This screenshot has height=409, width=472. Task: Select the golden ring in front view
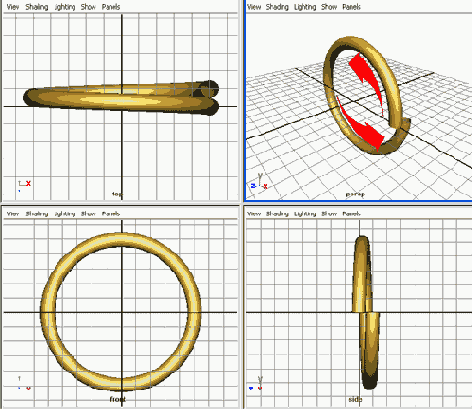point(121,312)
